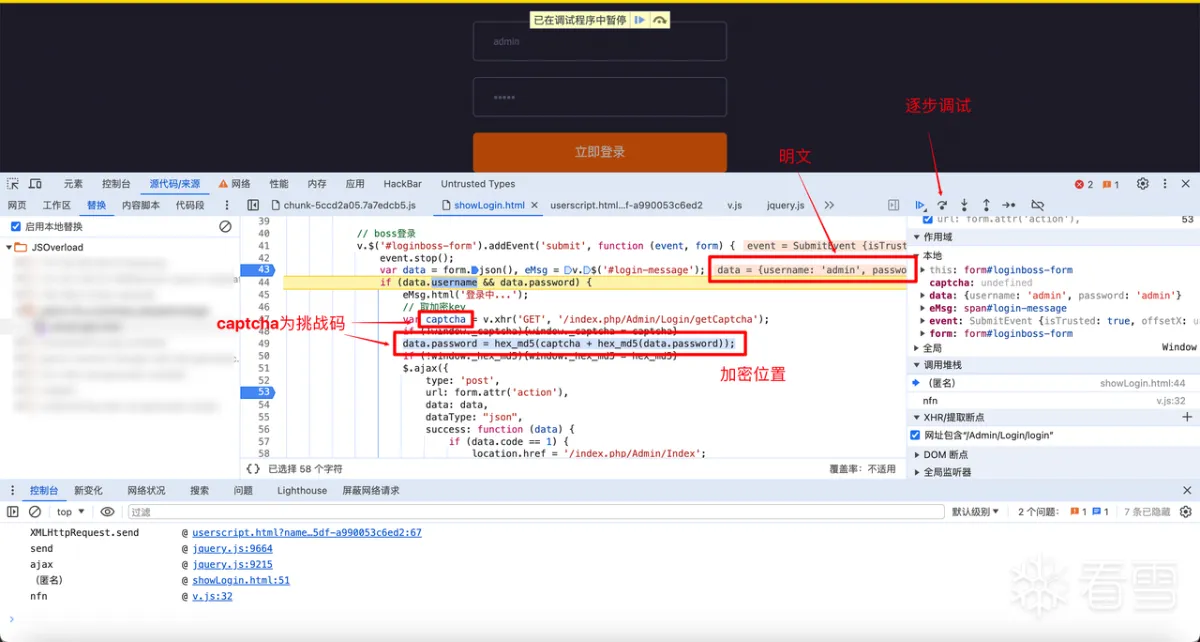Resume script execution in debugger toolbar
Screen dimensions: 1200x642
click(920, 205)
